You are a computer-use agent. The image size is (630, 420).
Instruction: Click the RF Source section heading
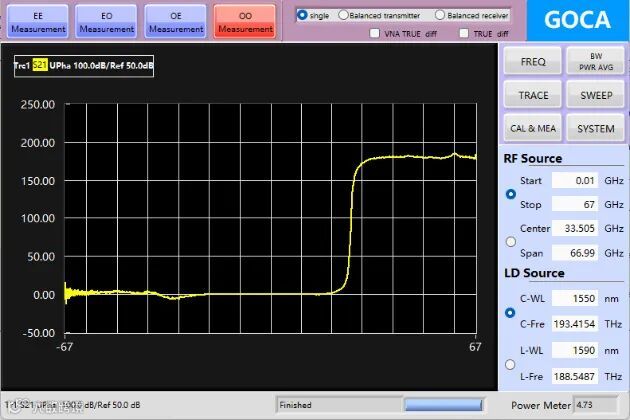[x=533, y=158]
